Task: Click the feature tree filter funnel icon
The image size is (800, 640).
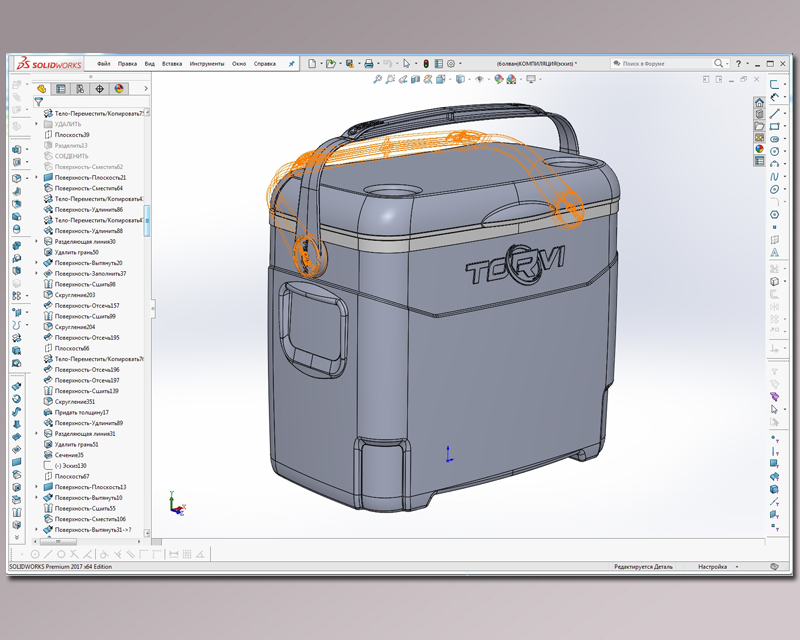Action: click(x=39, y=101)
